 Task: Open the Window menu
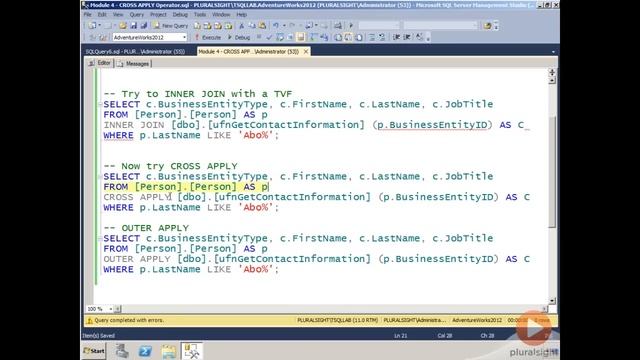click(x=221, y=15)
